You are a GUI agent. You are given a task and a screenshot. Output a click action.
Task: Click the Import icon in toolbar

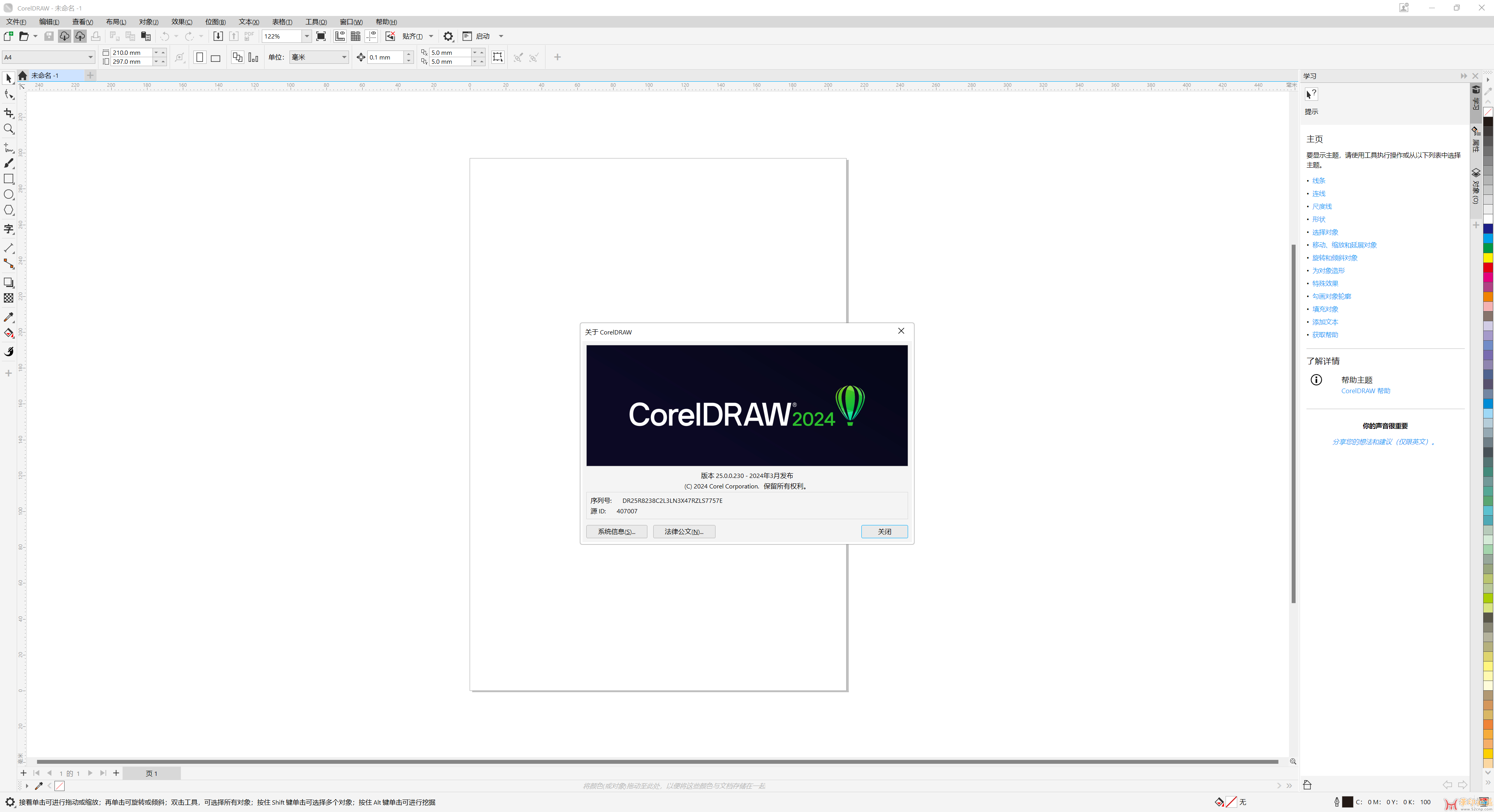tap(218, 37)
